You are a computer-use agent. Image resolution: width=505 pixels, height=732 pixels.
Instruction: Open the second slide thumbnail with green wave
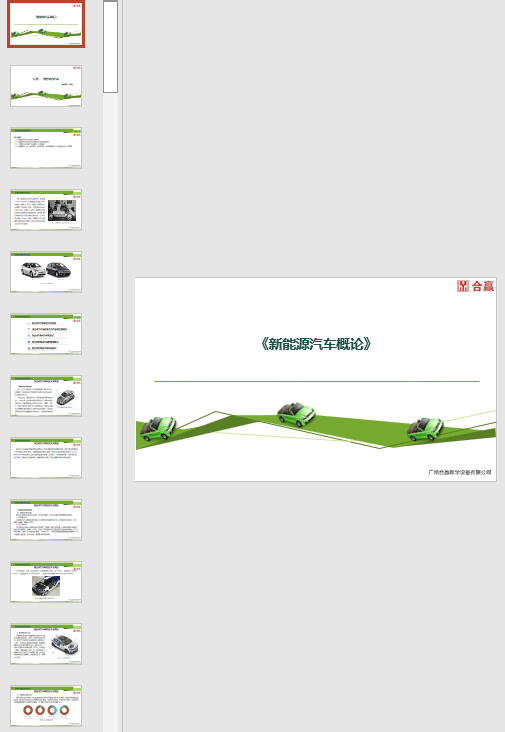[46, 86]
